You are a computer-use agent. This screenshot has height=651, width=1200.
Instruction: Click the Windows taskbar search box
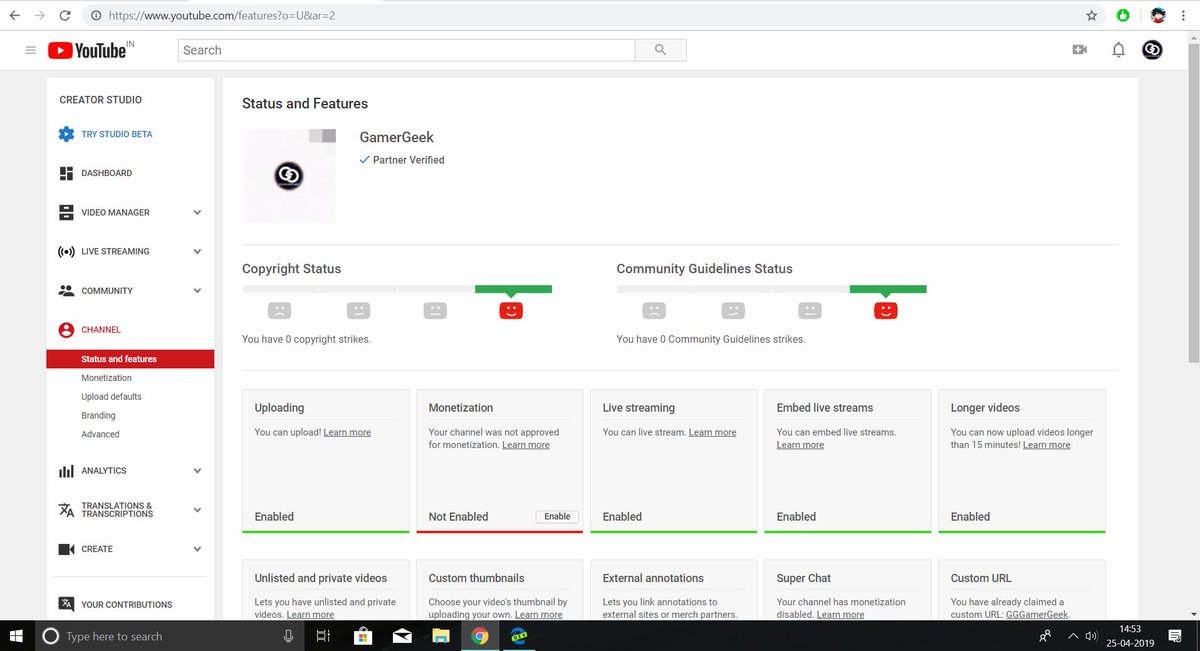click(170, 636)
